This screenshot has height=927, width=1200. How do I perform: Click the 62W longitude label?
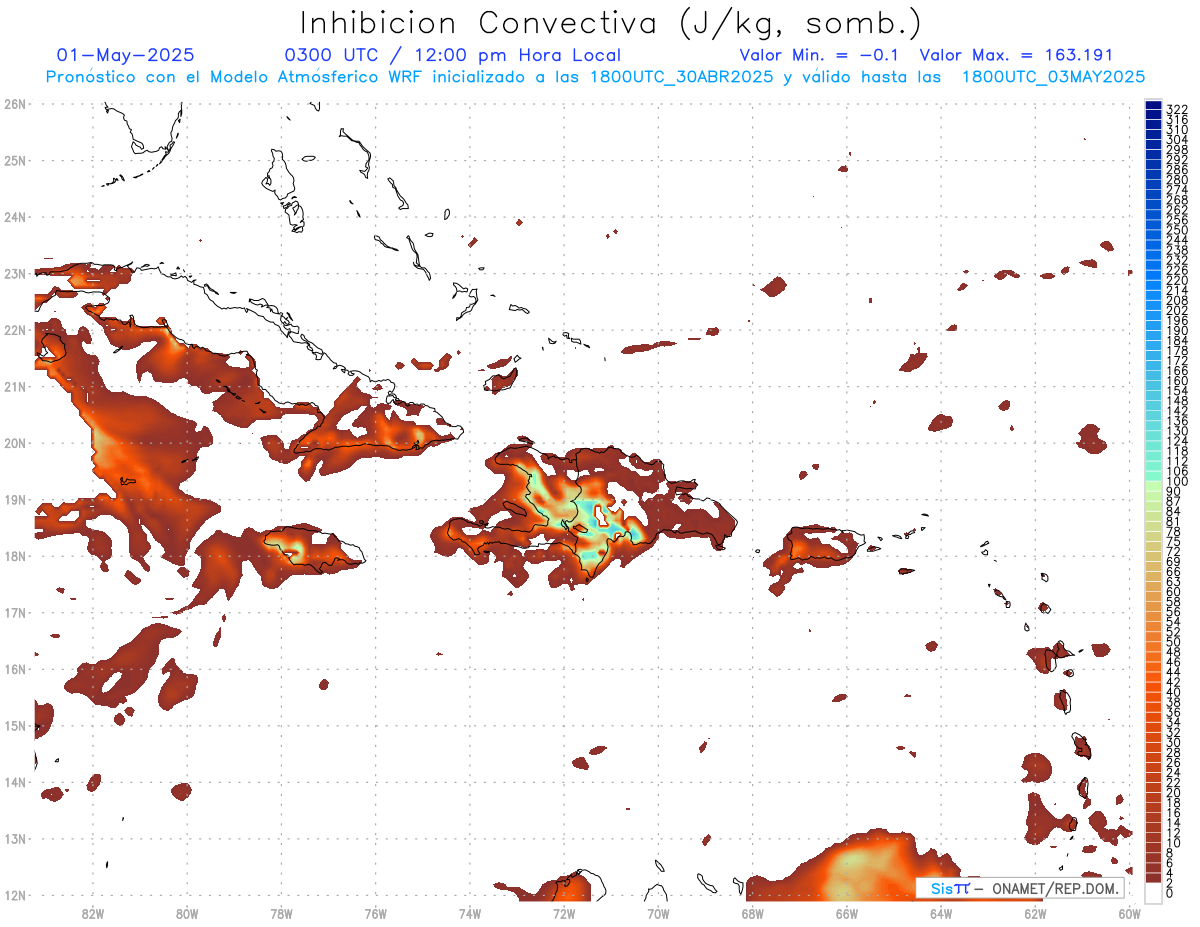click(1035, 913)
